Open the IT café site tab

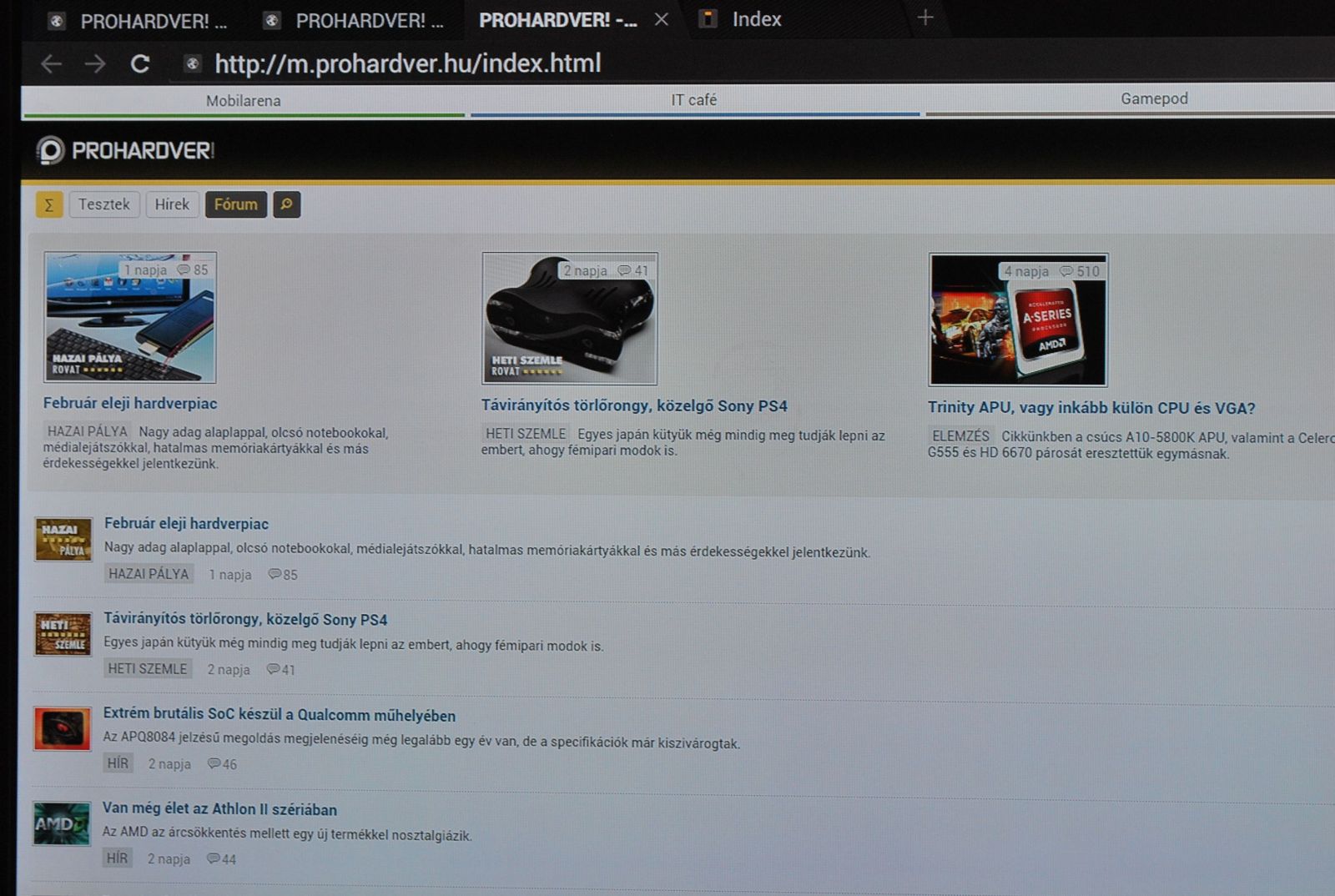tap(694, 100)
